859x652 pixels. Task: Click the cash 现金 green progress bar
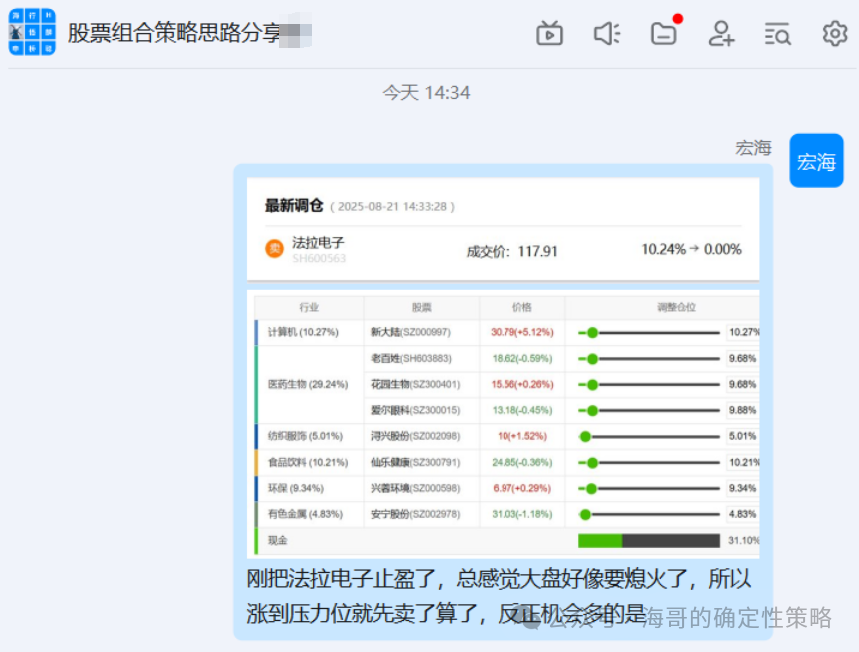point(649,541)
